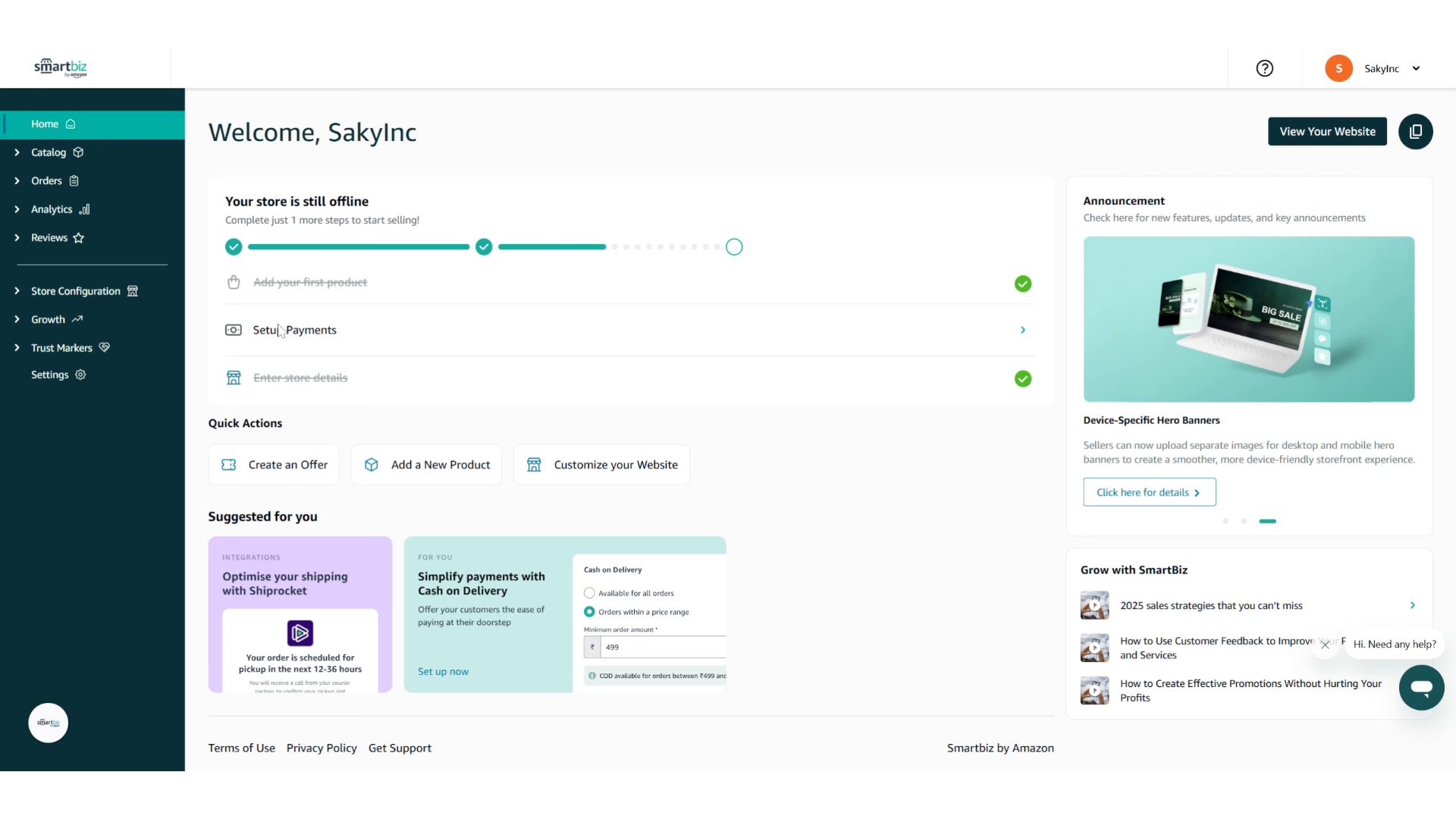Click the Set up now link
The image size is (1456, 819).
[443, 672]
